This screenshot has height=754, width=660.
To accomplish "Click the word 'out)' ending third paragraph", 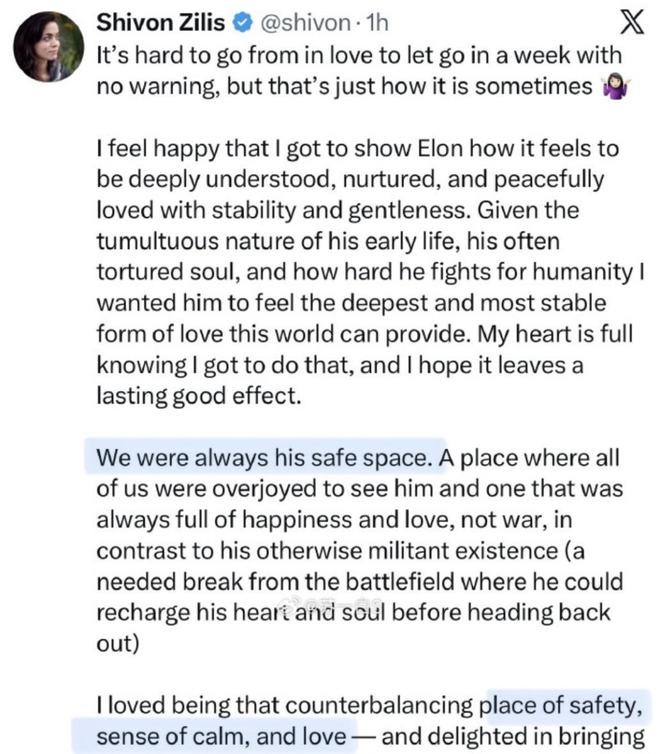I will pyautogui.click(x=118, y=643).
